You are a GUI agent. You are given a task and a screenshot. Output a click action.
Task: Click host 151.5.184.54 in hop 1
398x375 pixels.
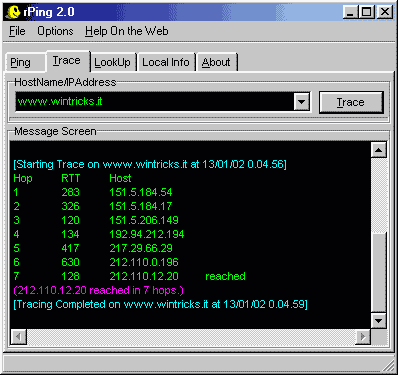(x=141, y=192)
